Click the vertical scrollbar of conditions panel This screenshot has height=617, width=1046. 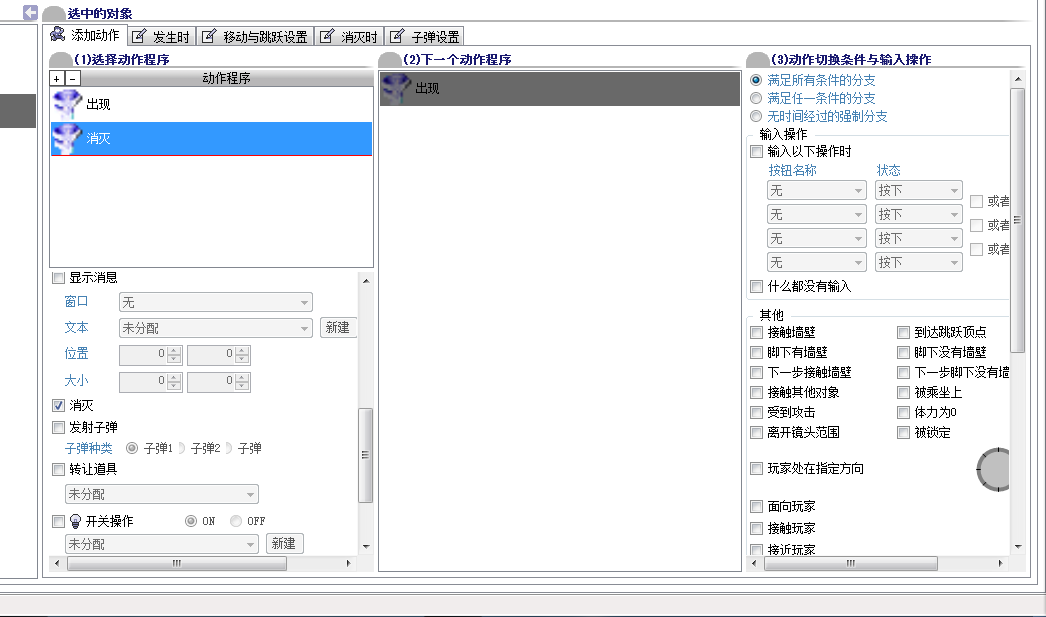(x=1017, y=220)
